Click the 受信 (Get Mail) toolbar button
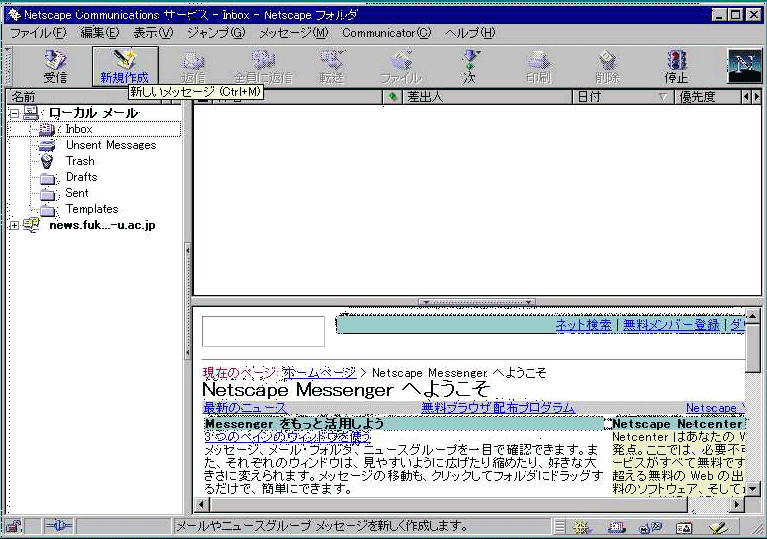The image size is (767, 539). click(x=55, y=67)
